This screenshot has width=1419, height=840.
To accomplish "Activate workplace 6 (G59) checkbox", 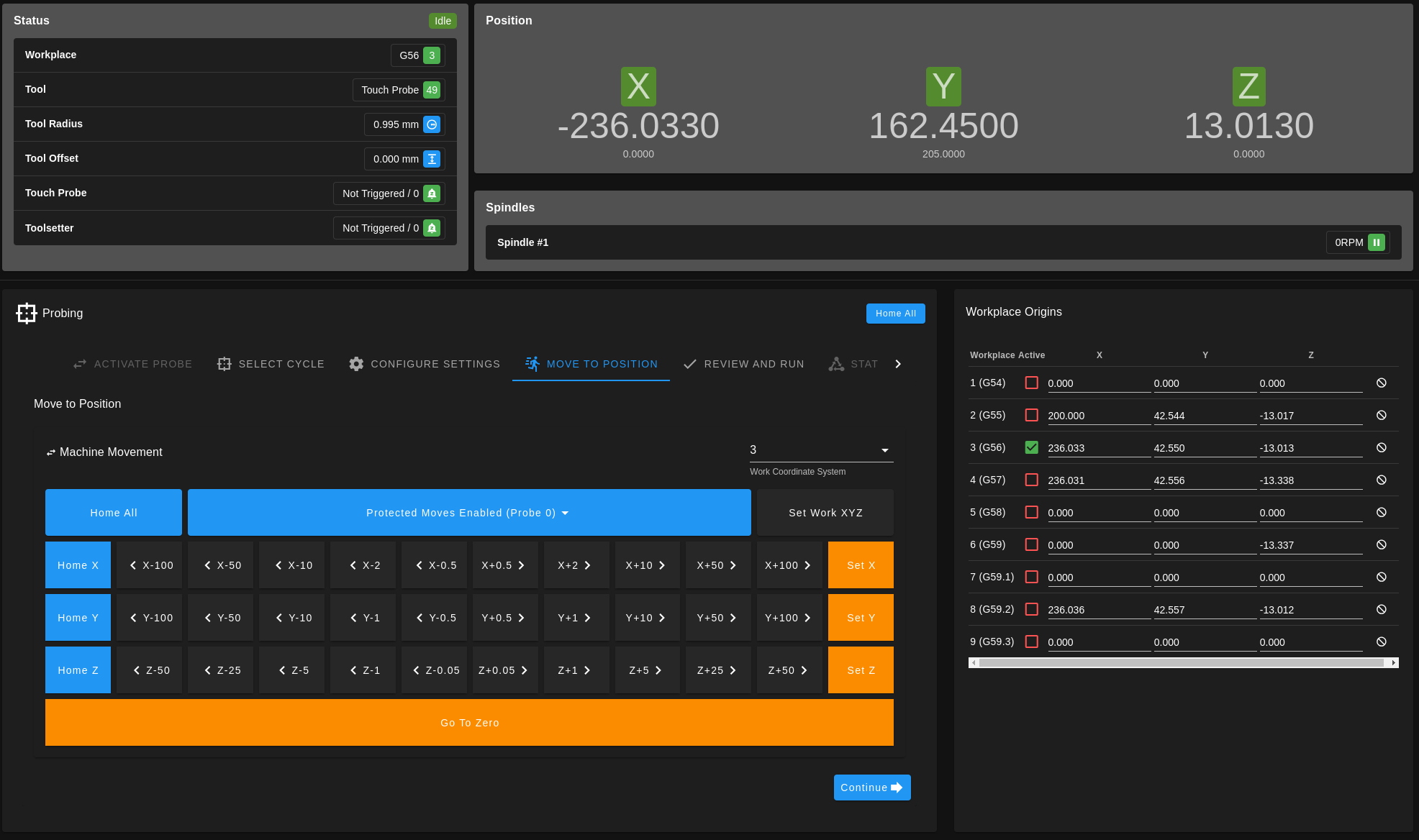I will (1031, 544).
